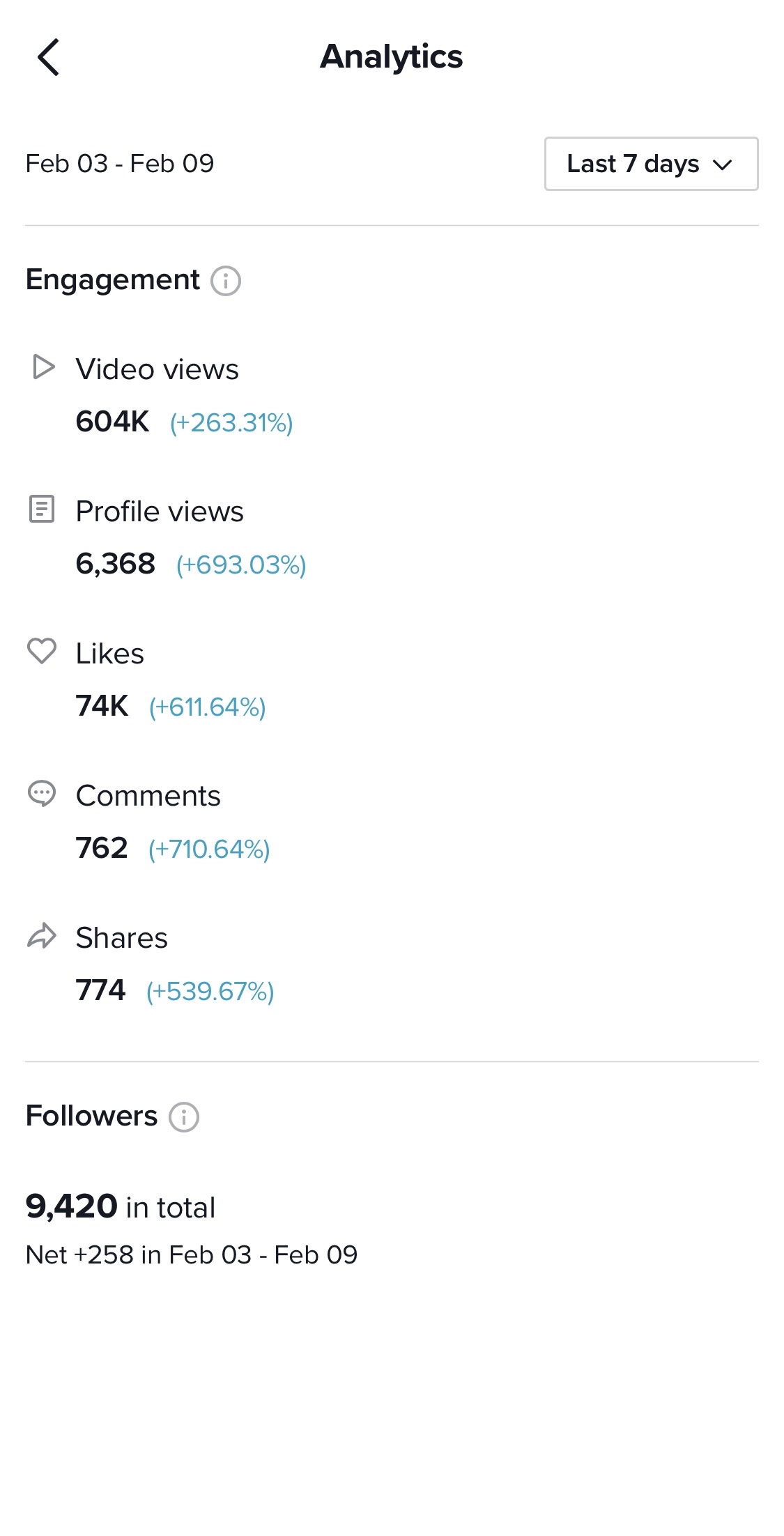The width and height of the screenshot is (784, 1536).
Task: Tap the Net +258 followers text
Action: point(192,1254)
